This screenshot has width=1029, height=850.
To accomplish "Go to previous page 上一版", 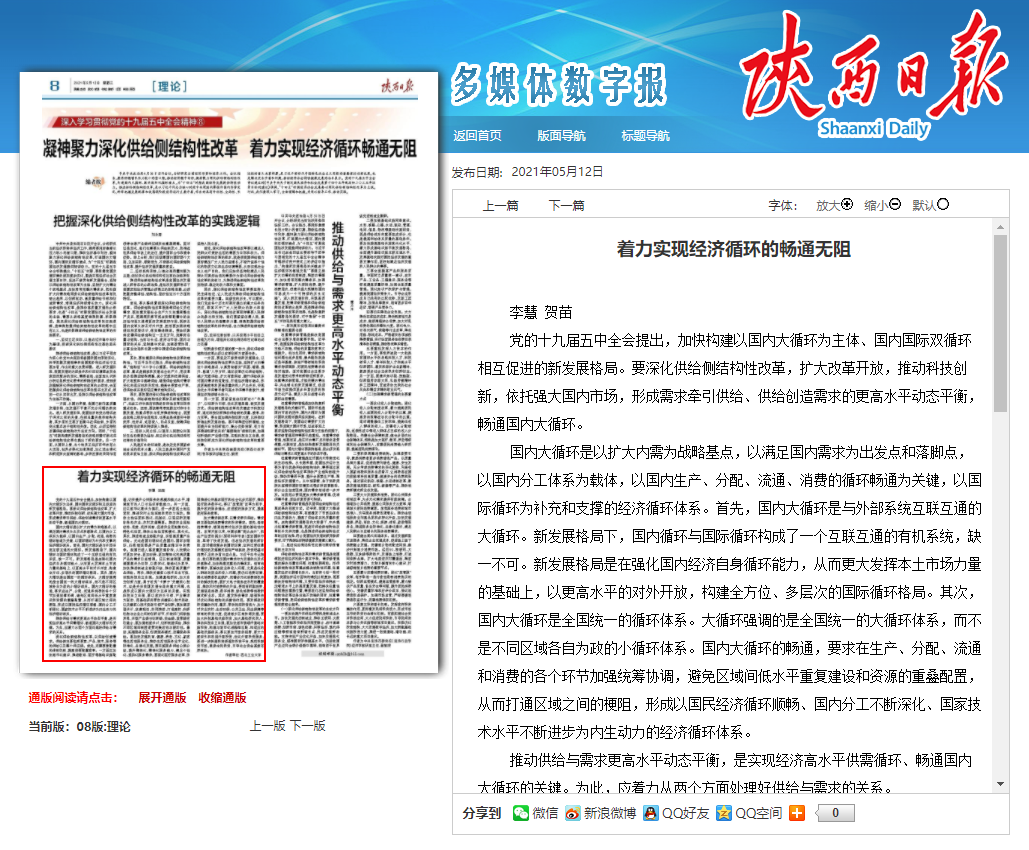I will [267, 726].
